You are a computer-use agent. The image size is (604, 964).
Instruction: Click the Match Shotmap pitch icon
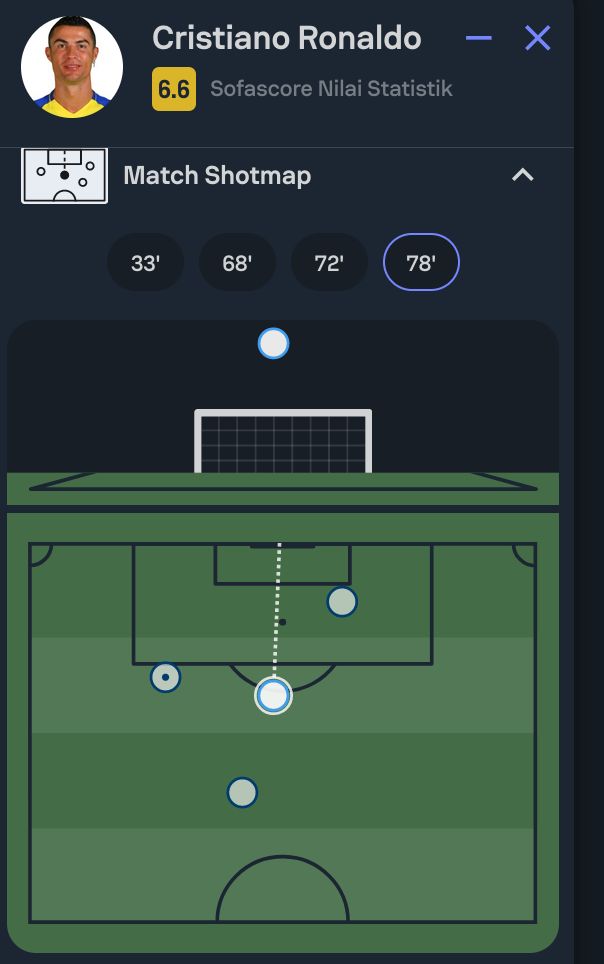65,175
